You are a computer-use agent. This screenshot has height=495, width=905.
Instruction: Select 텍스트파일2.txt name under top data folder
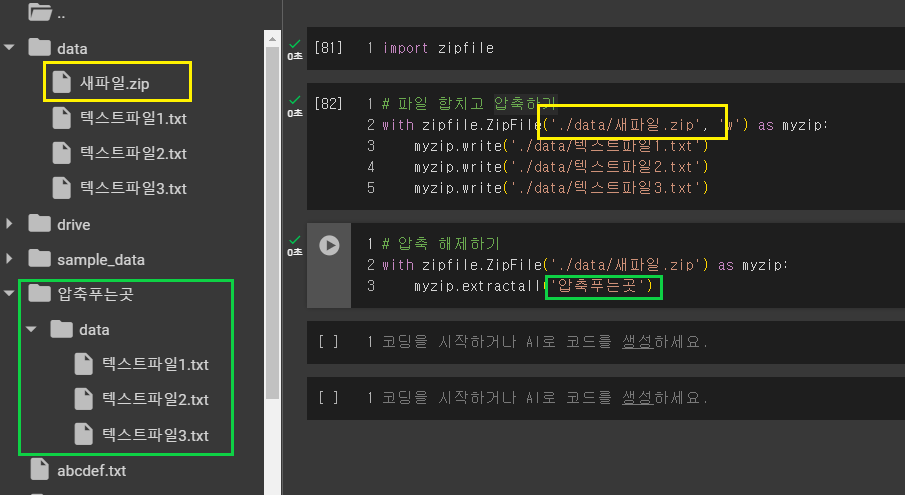133,154
